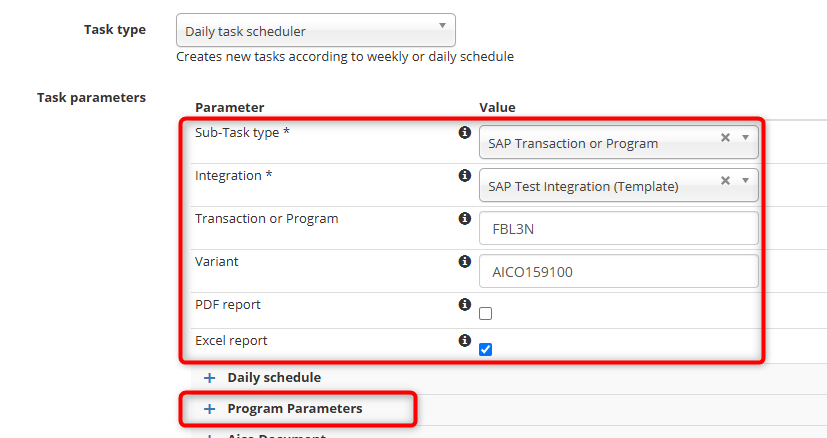Clear the SAP Test Integration selection
Image resolution: width=827 pixels, height=438 pixels.
[x=725, y=181]
